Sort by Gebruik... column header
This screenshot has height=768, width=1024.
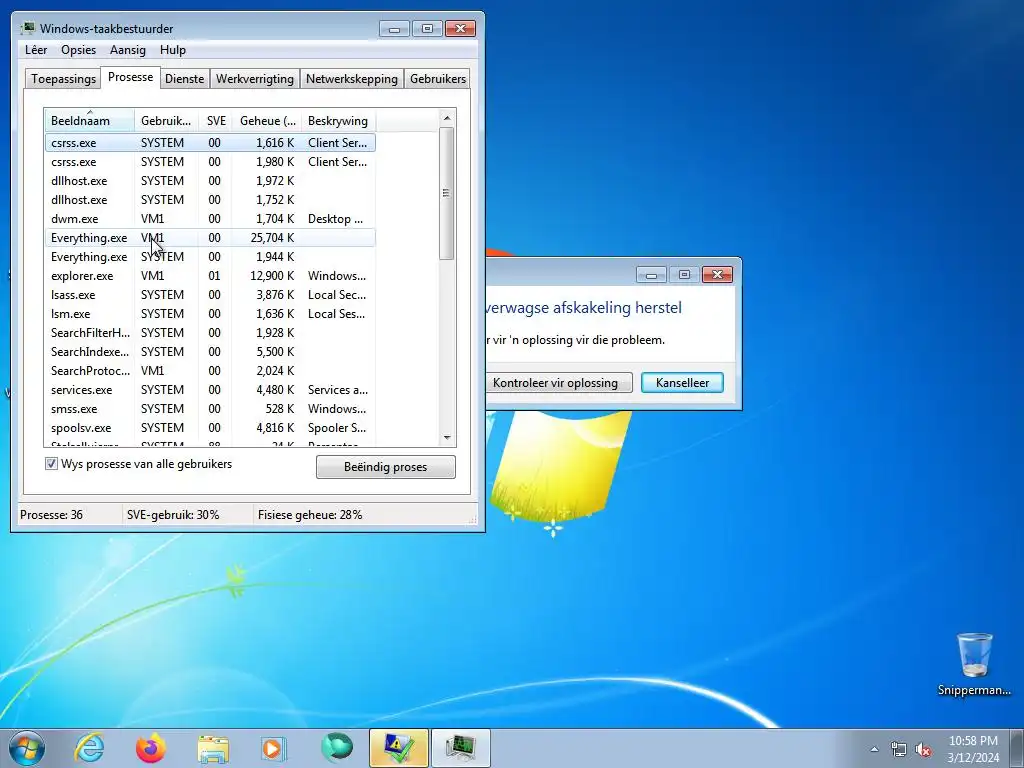pyautogui.click(x=167, y=120)
